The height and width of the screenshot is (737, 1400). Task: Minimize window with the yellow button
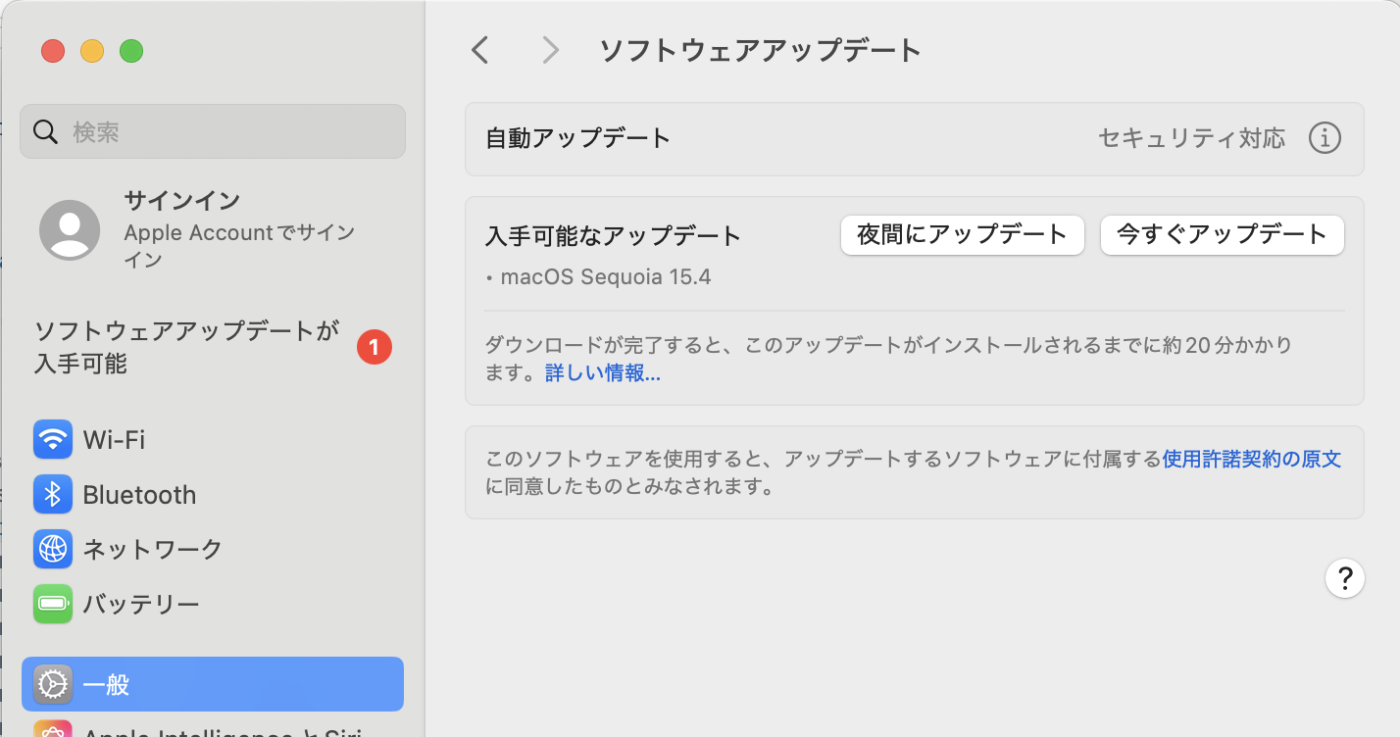click(x=92, y=51)
